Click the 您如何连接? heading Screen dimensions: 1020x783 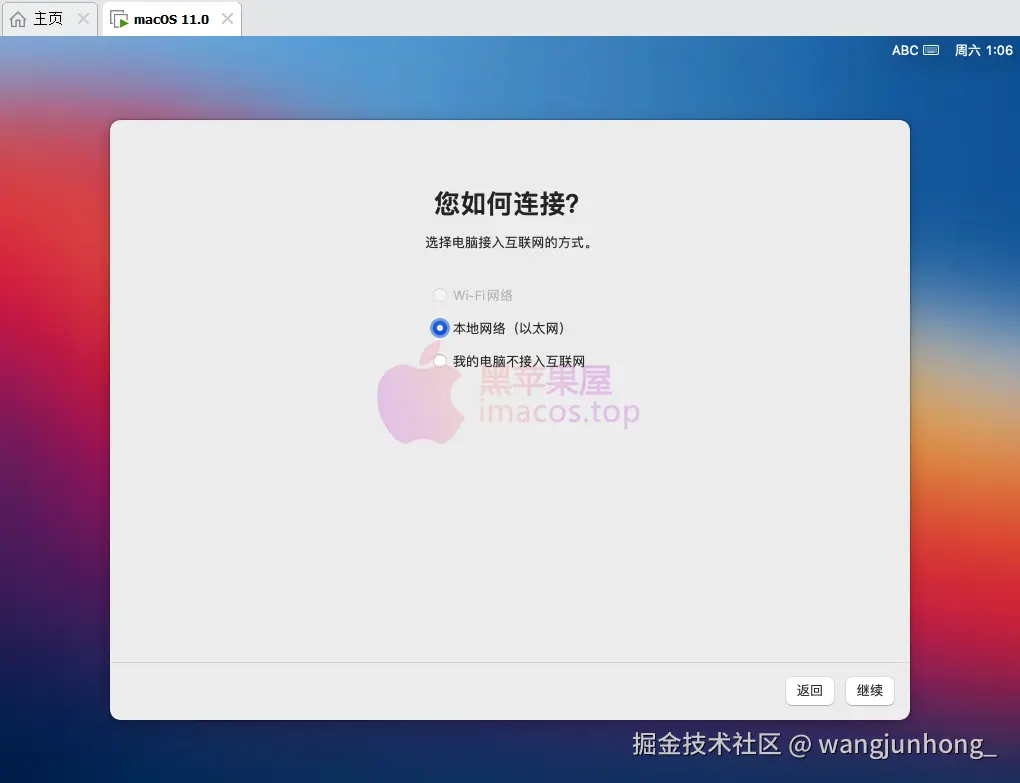click(510, 204)
